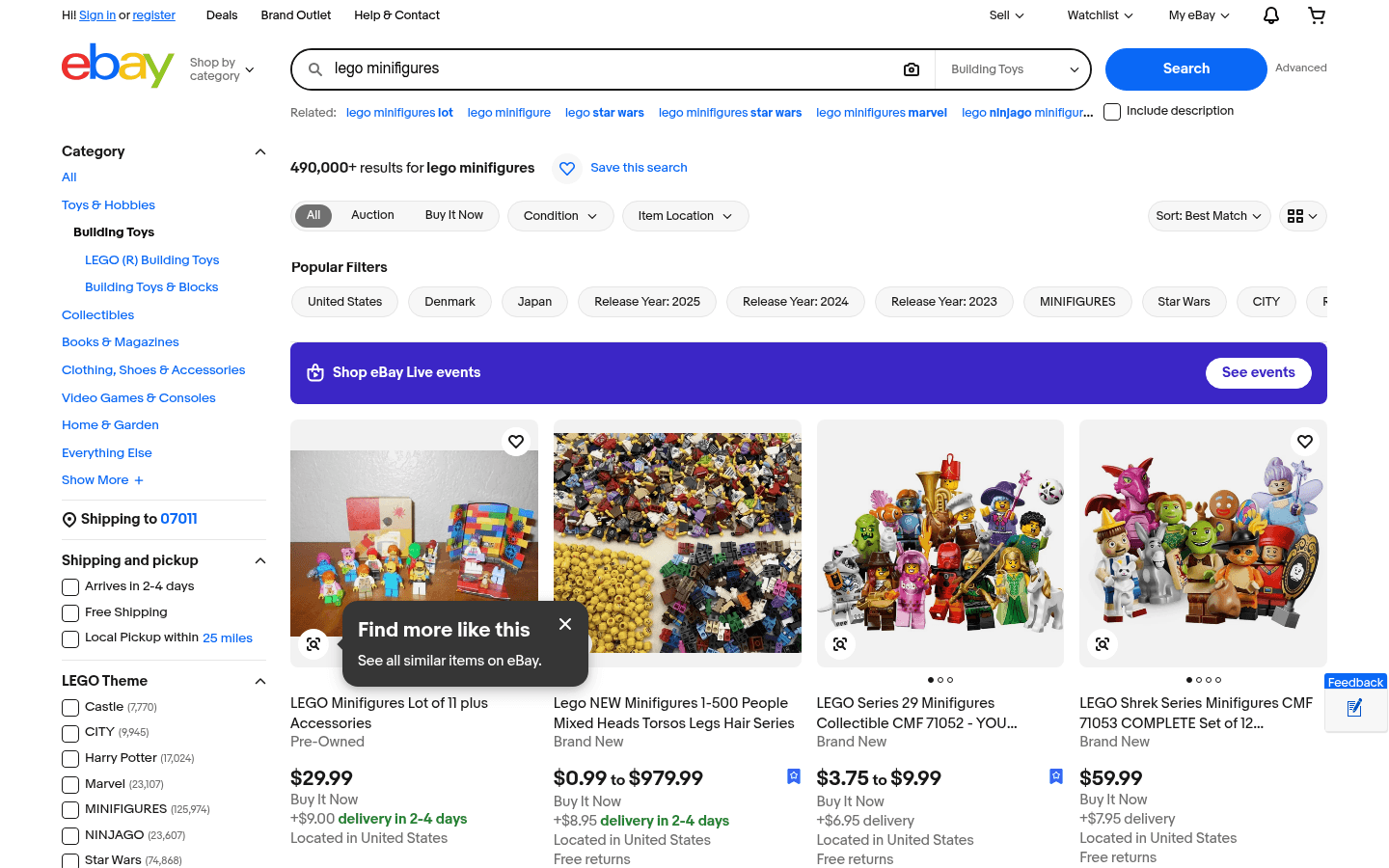Click the Sign in link
Screen dimensions: 1389x868
click(x=97, y=15)
